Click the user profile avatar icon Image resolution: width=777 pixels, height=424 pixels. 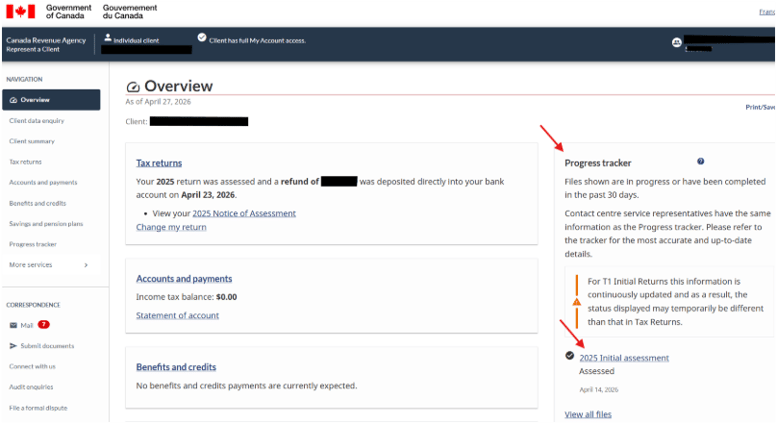click(x=676, y=43)
